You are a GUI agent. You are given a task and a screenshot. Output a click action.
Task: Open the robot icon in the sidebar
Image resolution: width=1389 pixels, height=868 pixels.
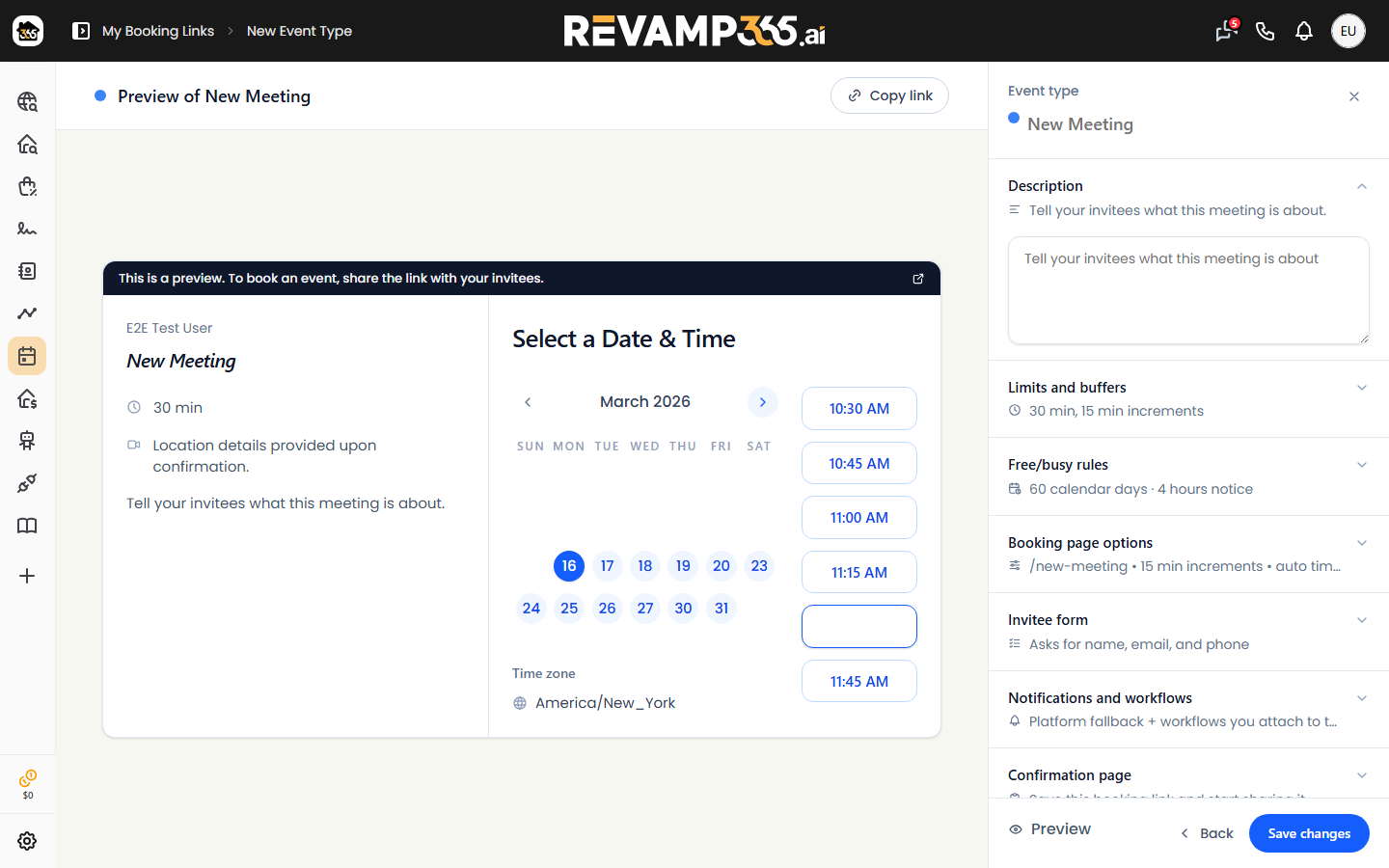click(27, 441)
